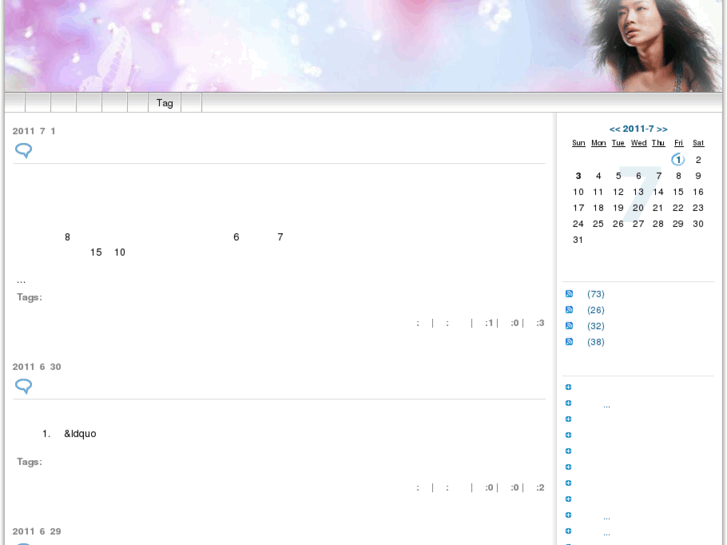Screen dimensions: 727x545
Task: Click the Sat weekday header in calendar
Action: pyautogui.click(x=698, y=143)
